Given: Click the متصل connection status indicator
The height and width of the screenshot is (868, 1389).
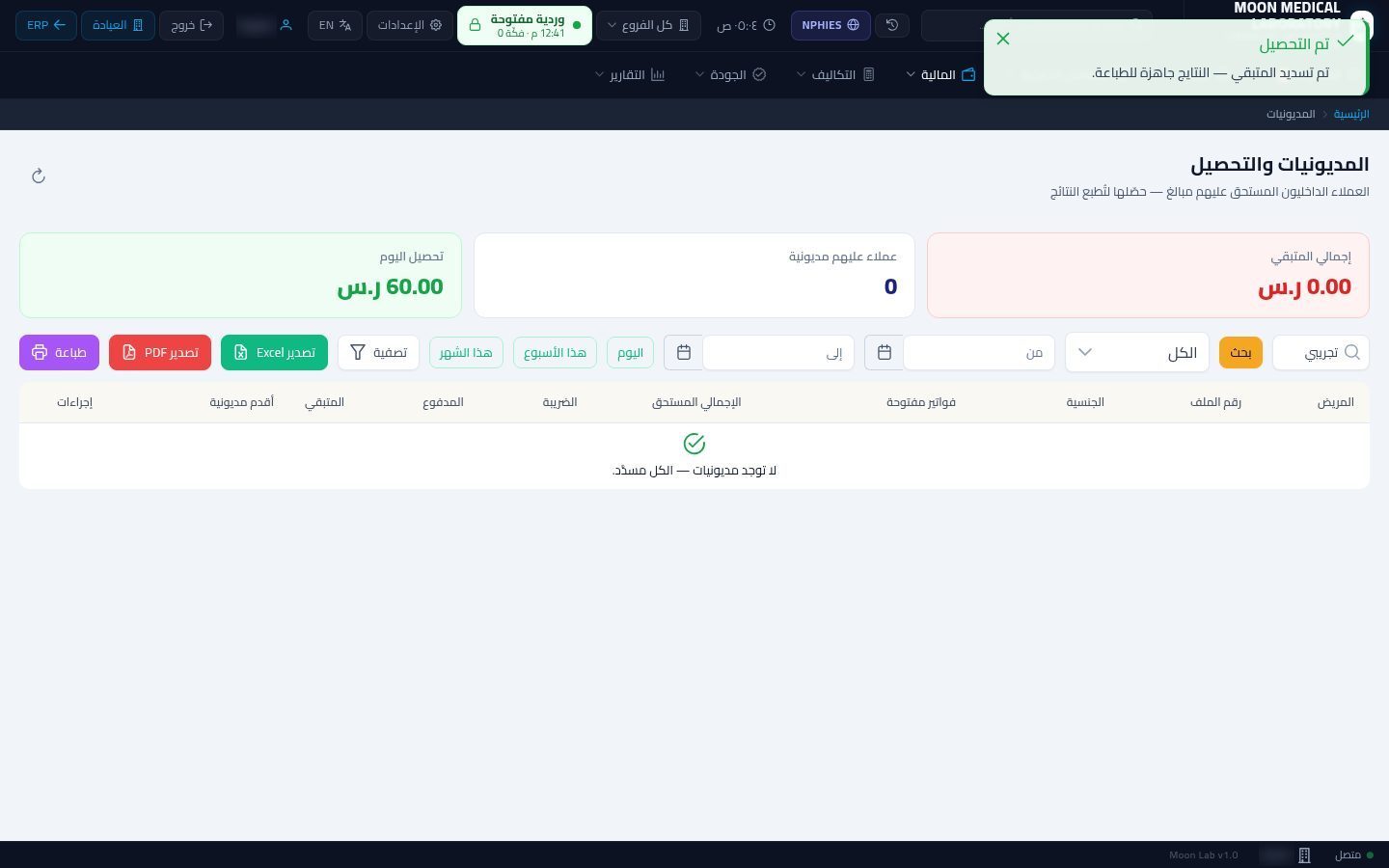Looking at the screenshot, I should point(1354,855).
